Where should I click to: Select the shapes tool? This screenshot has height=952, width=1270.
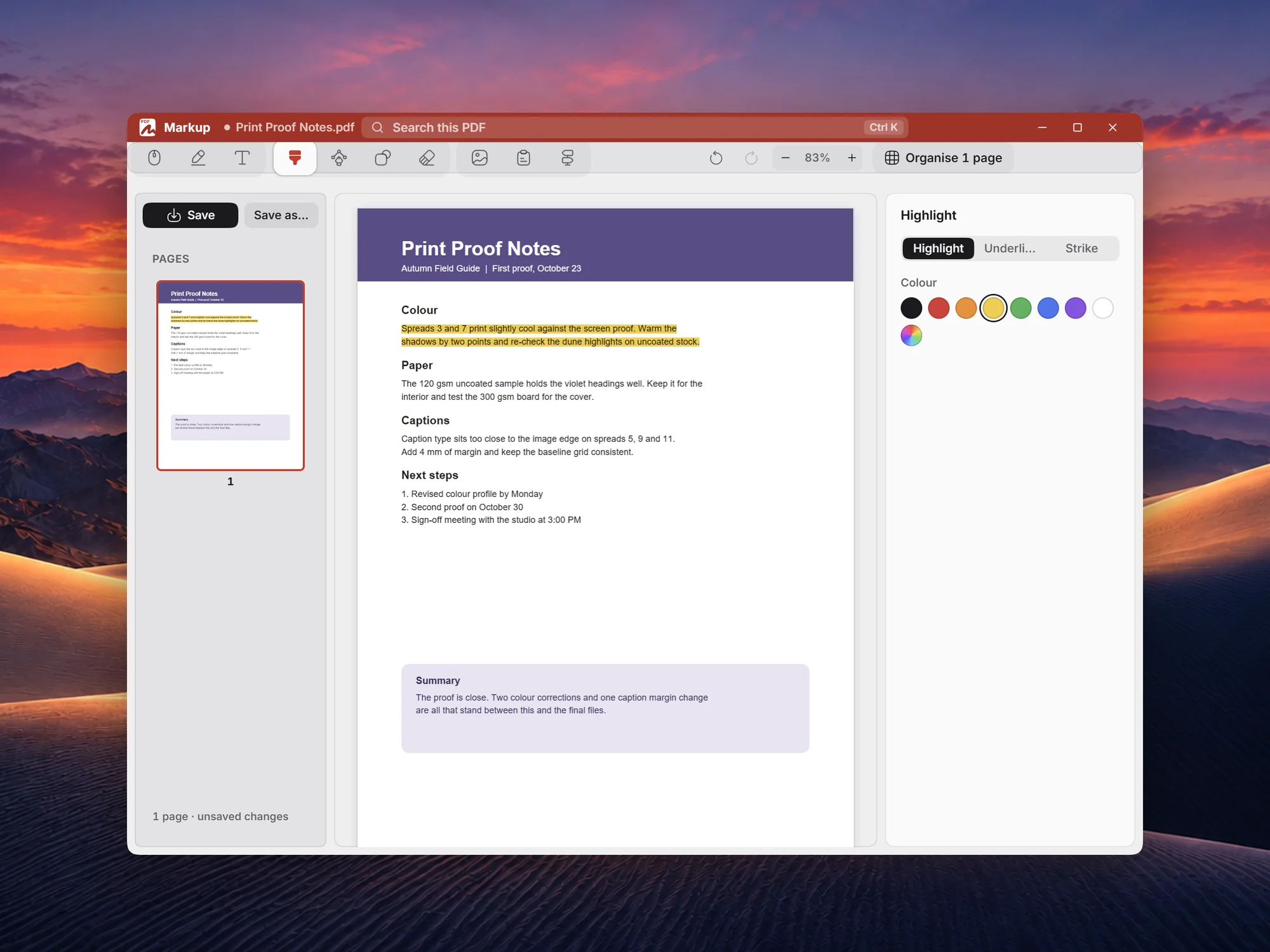click(x=383, y=158)
